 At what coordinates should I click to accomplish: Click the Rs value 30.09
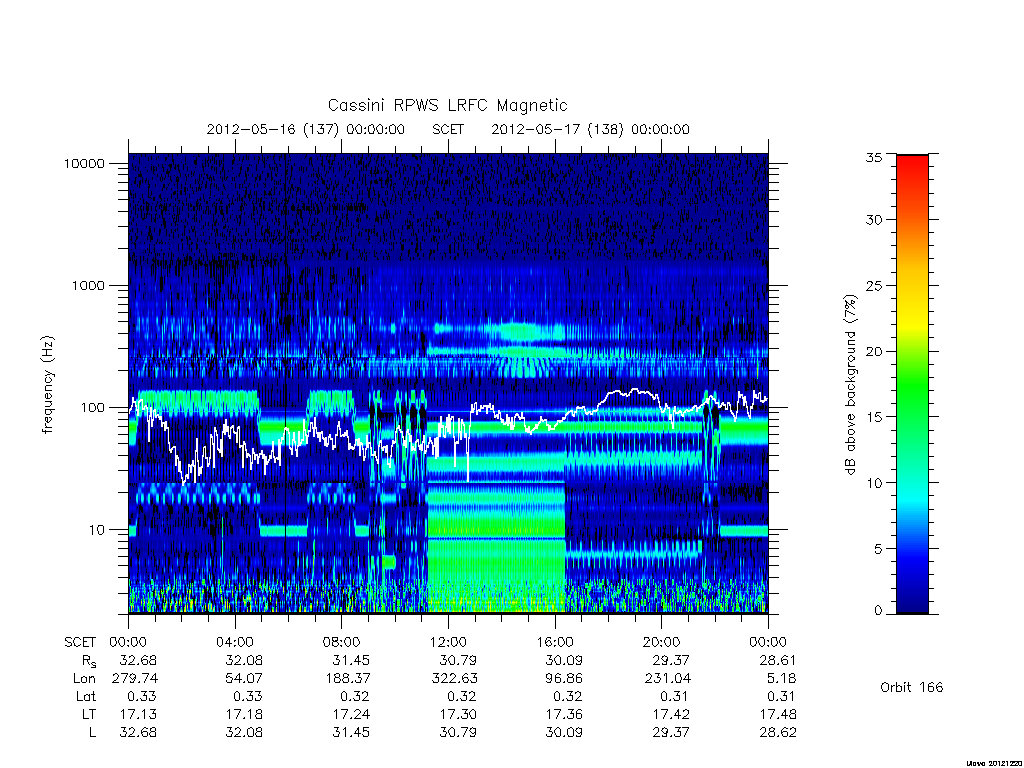(x=564, y=661)
